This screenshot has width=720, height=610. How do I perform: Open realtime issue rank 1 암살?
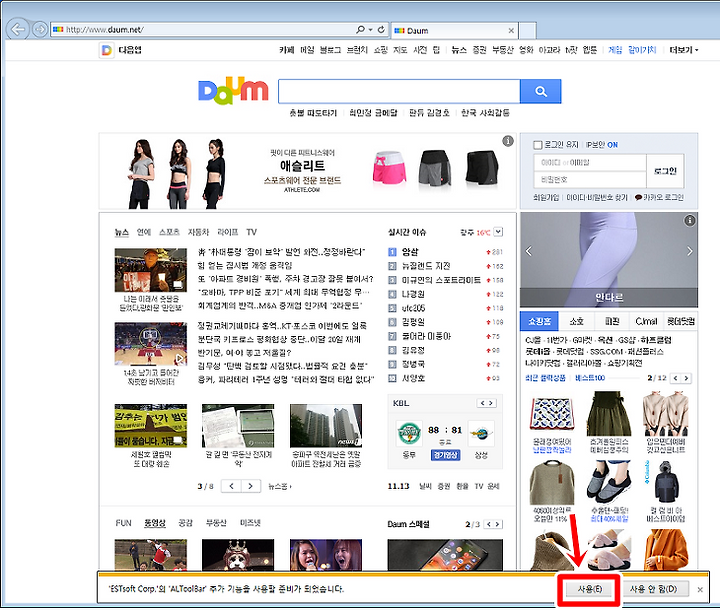(410, 252)
